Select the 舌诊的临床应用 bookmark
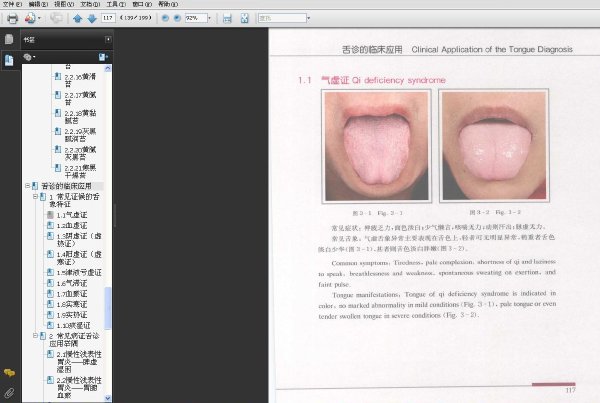 67,186
